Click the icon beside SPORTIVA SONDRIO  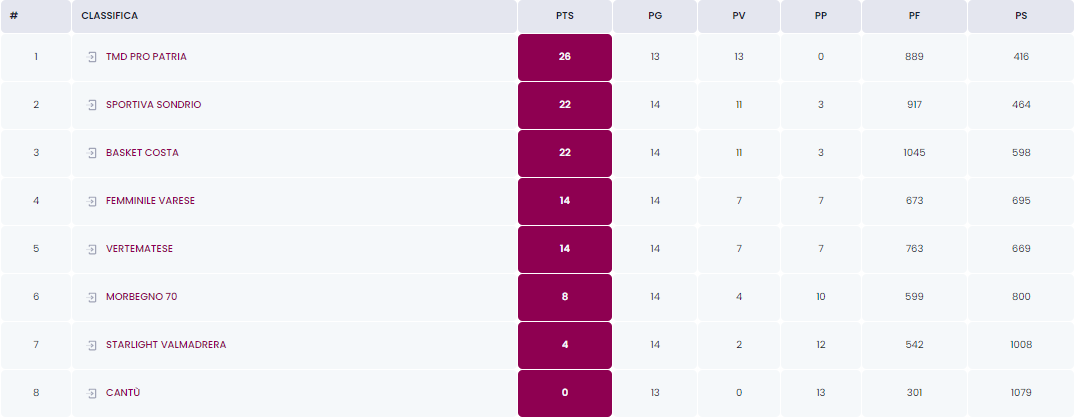pos(92,105)
